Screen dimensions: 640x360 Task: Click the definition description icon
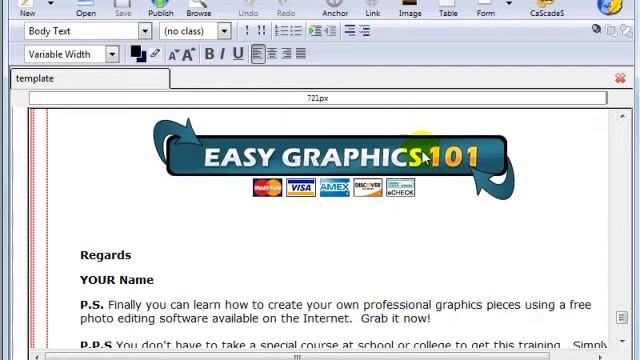(x=364, y=31)
